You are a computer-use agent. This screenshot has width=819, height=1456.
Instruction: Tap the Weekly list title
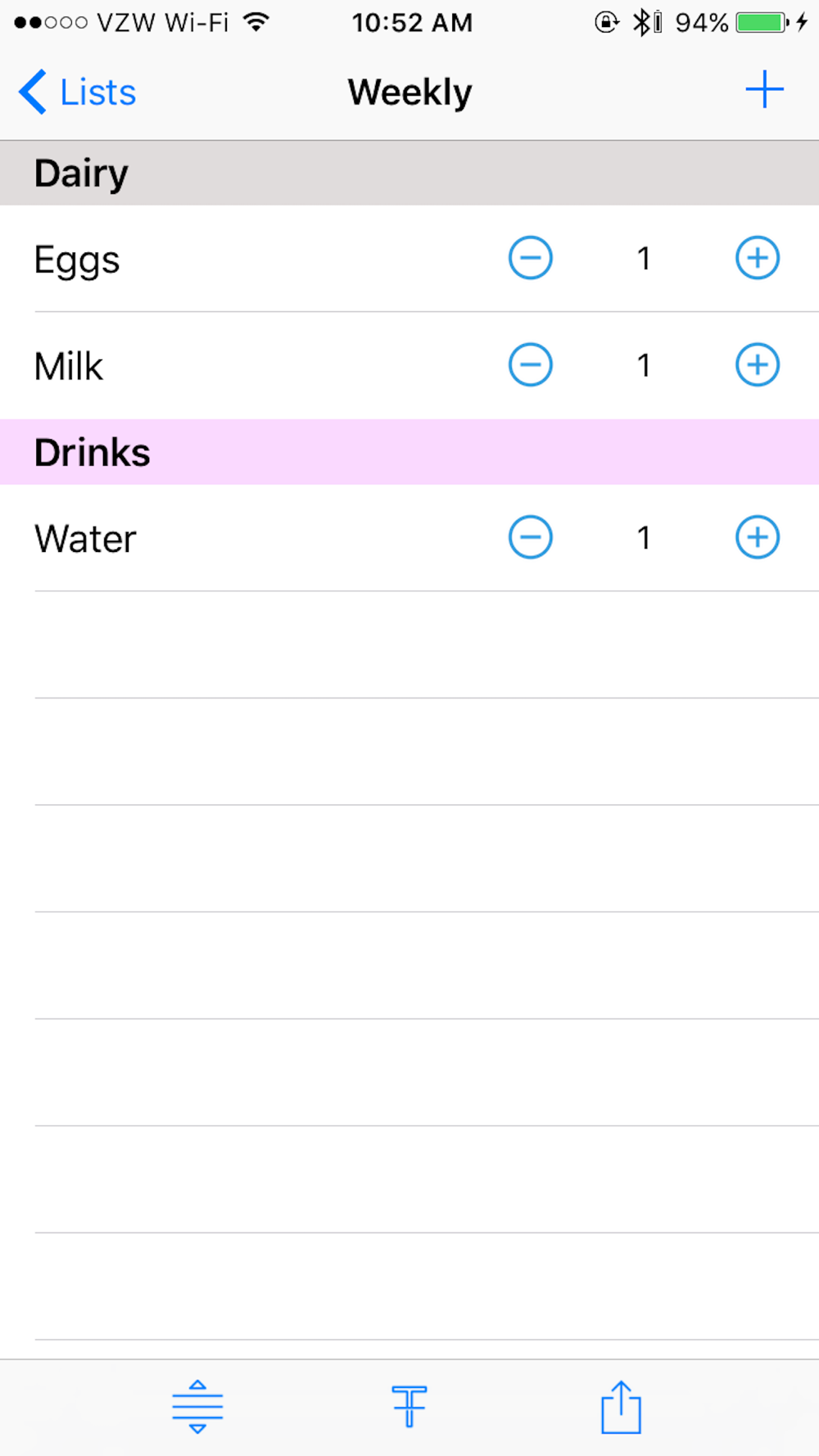409,92
